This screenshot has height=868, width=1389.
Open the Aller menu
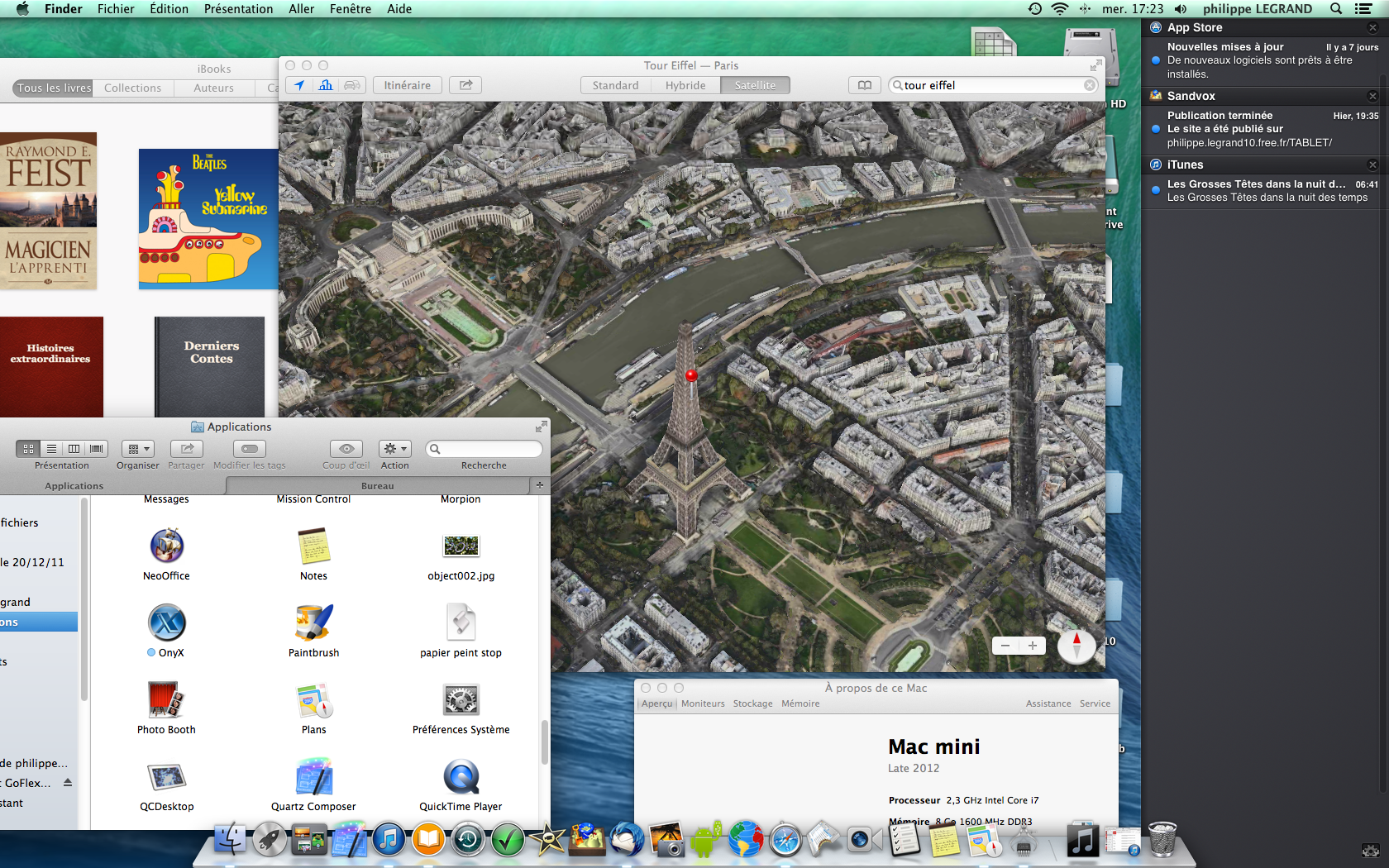(x=301, y=9)
